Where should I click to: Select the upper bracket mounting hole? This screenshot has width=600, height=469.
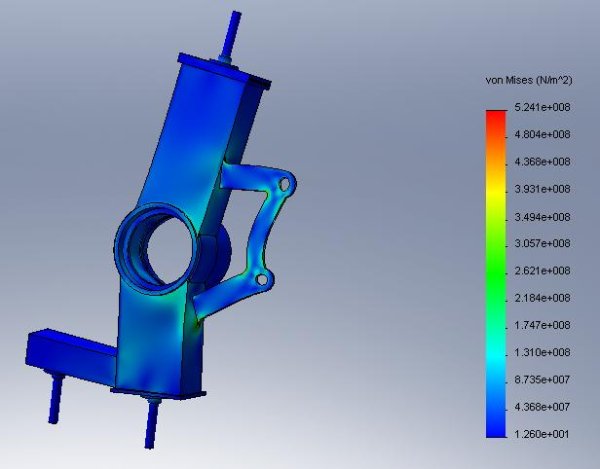pos(285,185)
